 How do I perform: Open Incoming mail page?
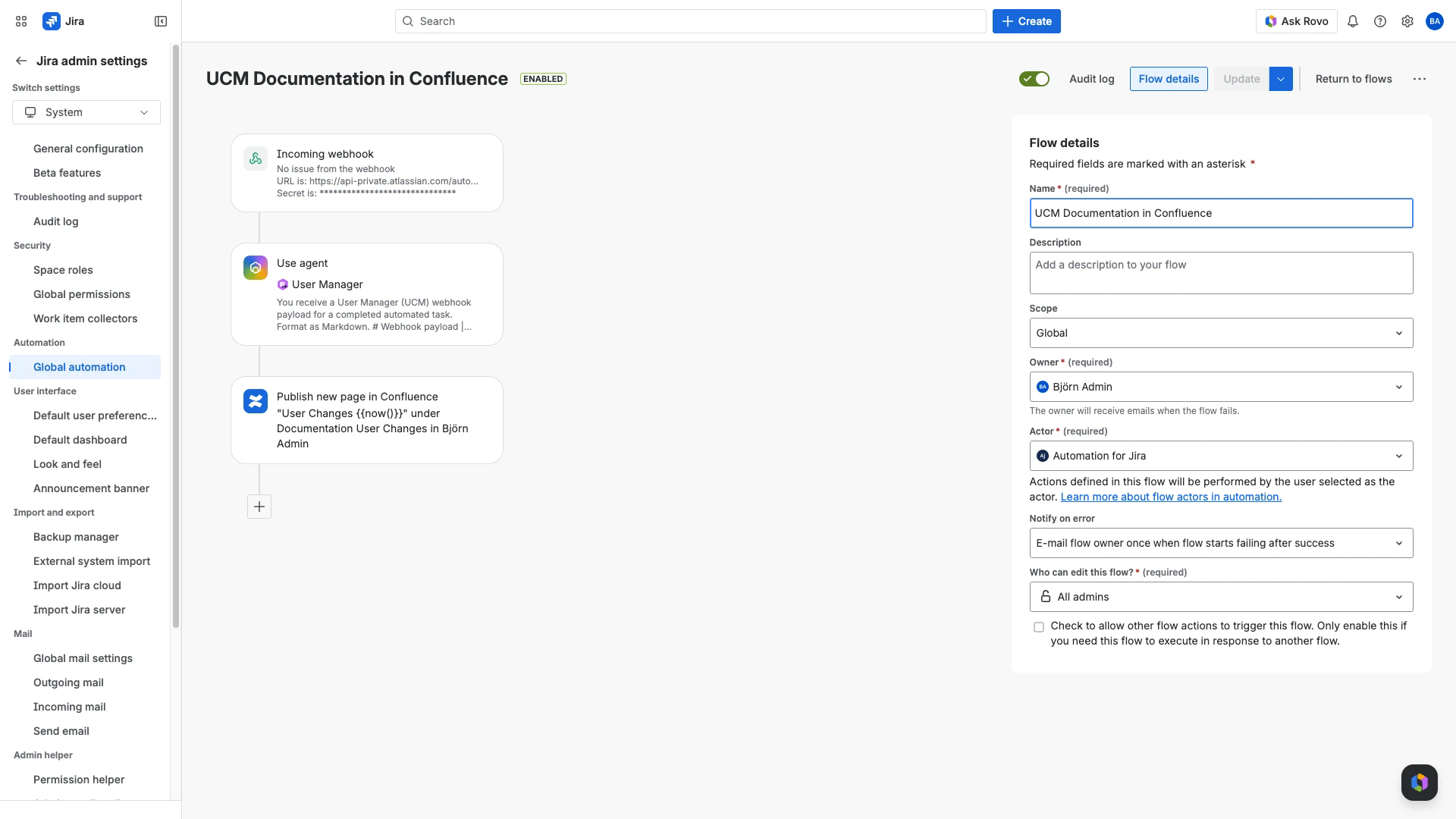pyautogui.click(x=69, y=707)
